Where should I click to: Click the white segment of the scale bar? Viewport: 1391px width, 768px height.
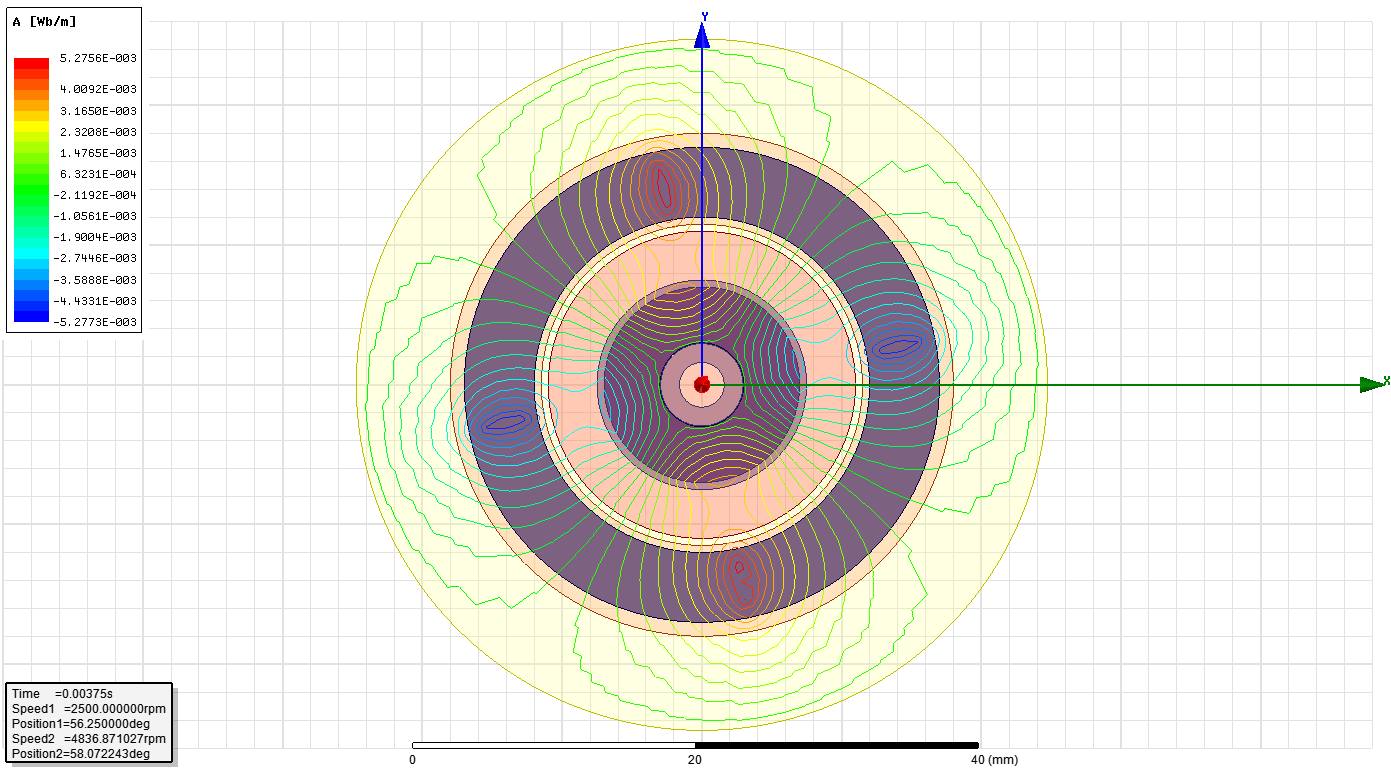pyautogui.click(x=553, y=745)
